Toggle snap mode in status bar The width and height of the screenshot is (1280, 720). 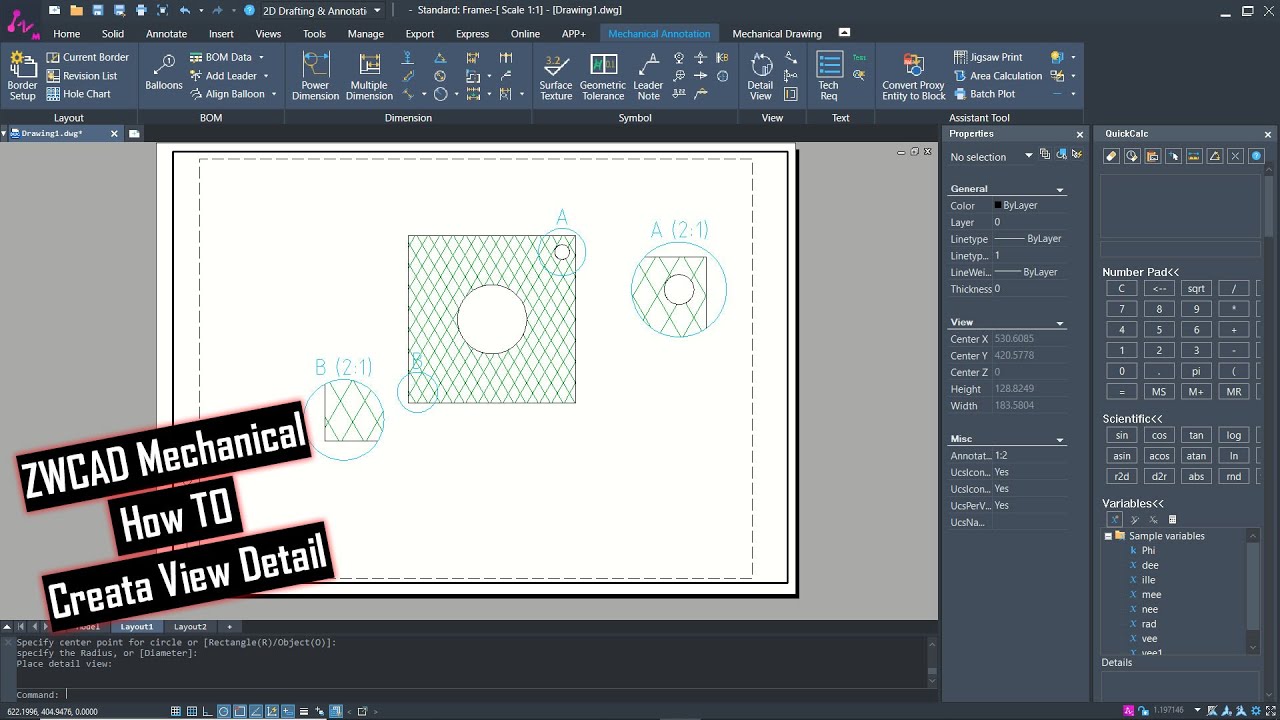pos(176,711)
